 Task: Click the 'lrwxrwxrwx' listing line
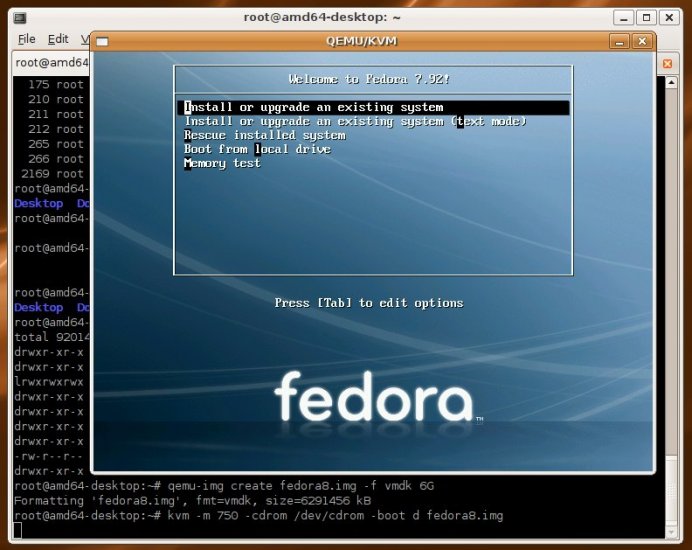click(49, 382)
